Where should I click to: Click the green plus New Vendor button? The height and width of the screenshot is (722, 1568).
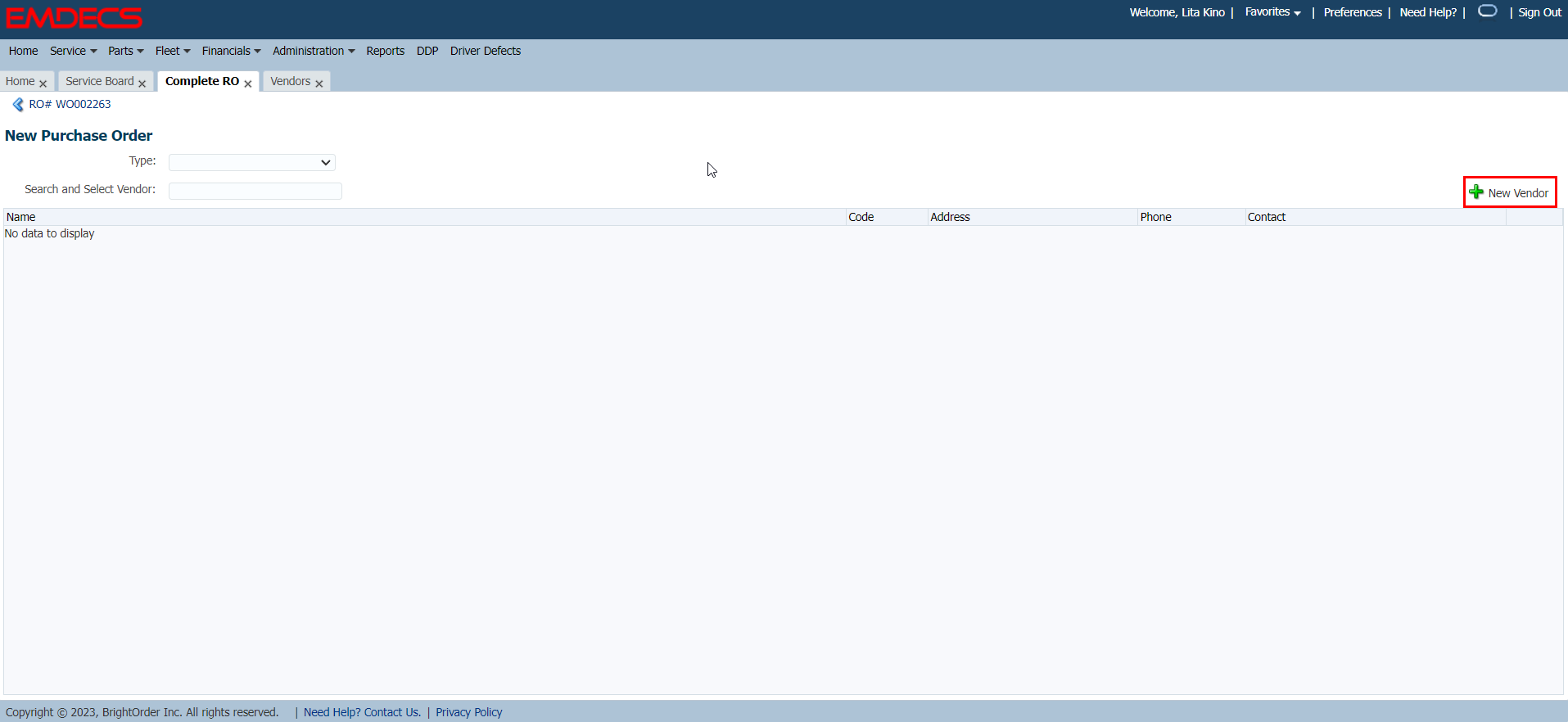pyautogui.click(x=1509, y=192)
